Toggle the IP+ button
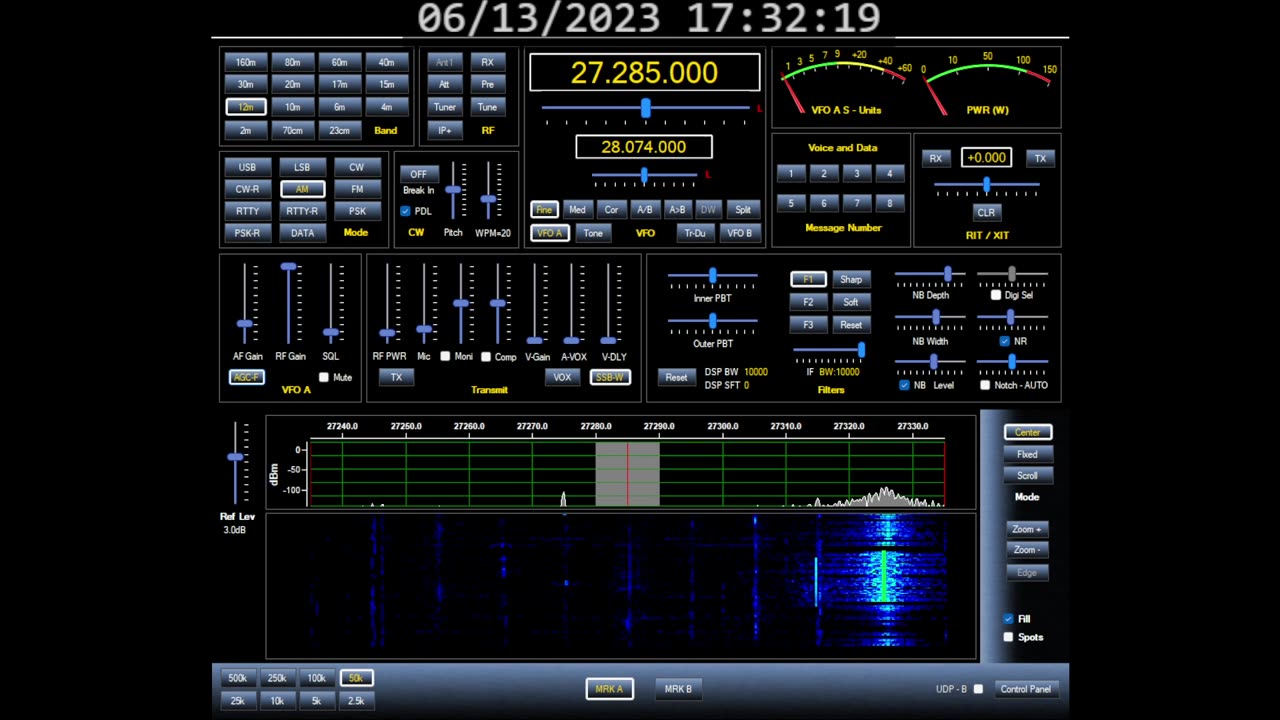This screenshot has height=720, width=1280. (x=444, y=130)
